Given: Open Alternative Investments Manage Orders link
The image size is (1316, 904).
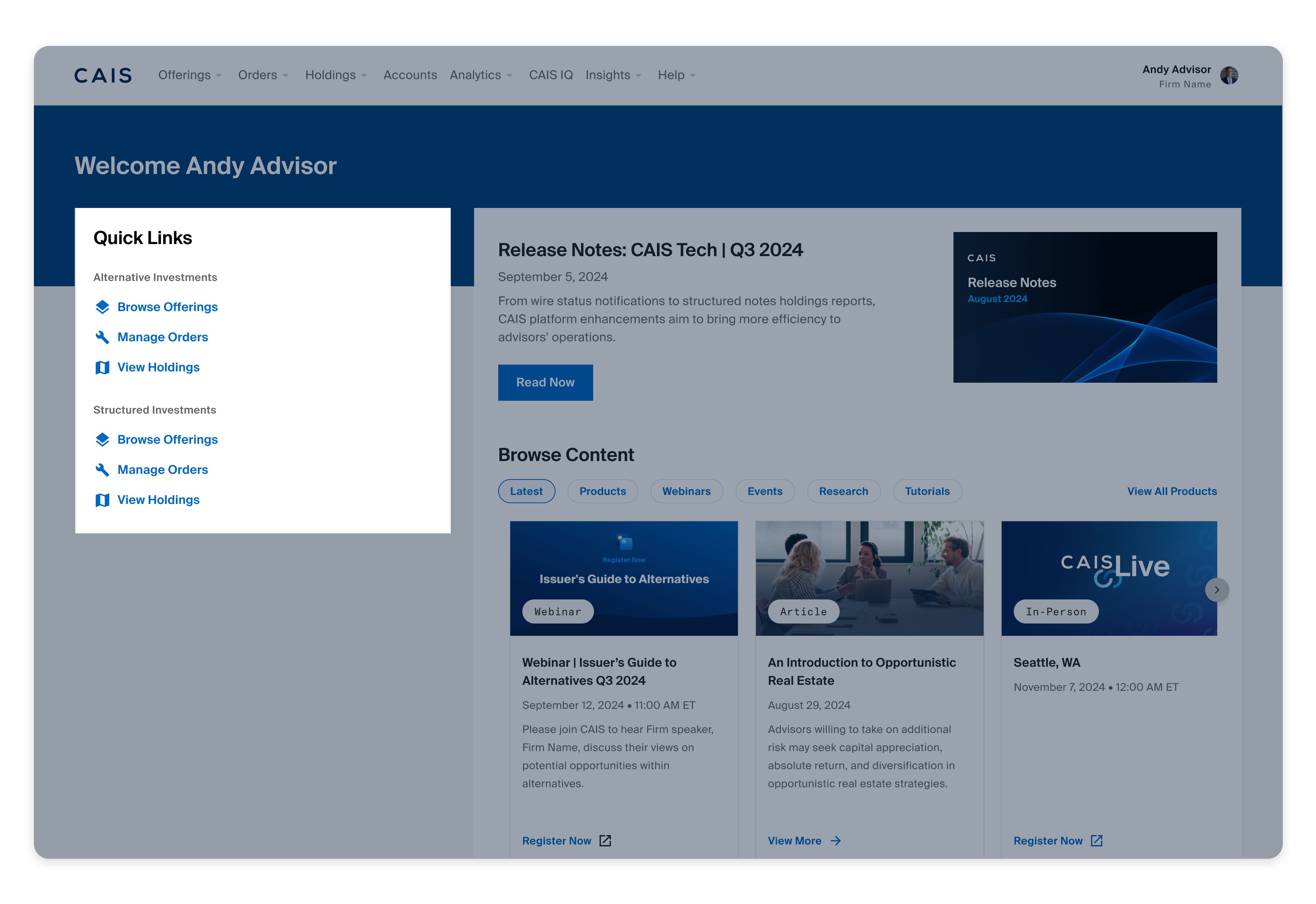Looking at the screenshot, I should coord(163,337).
